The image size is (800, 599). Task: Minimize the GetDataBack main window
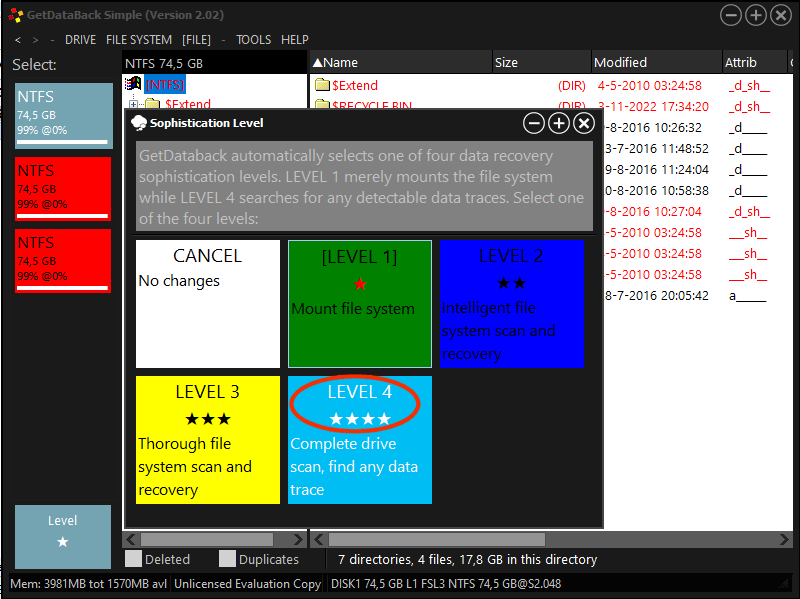click(731, 15)
